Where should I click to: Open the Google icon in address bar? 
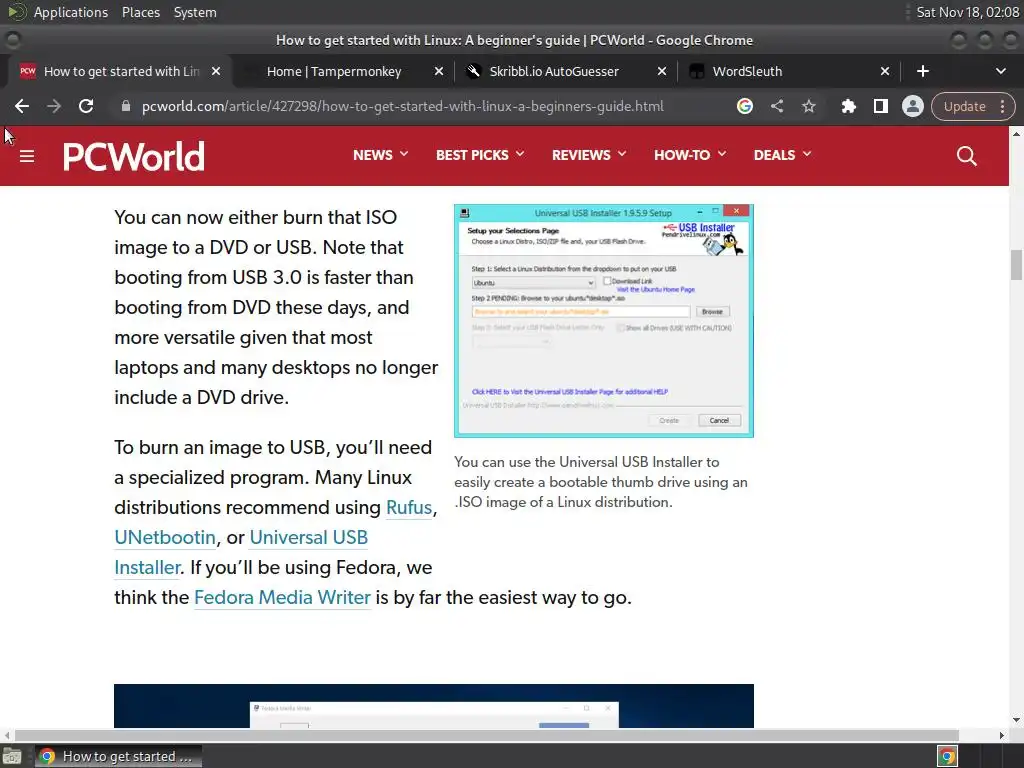(x=744, y=106)
